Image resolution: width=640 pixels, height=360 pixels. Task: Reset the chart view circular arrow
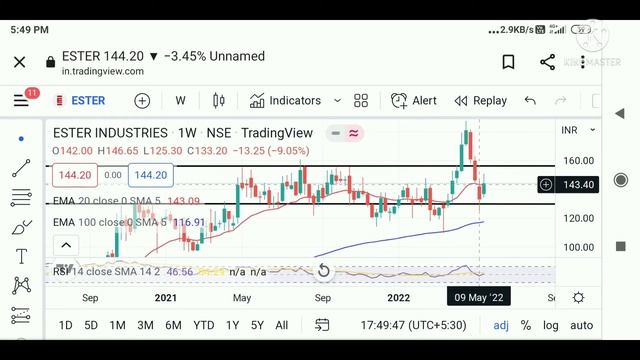(x=323, y=270)
